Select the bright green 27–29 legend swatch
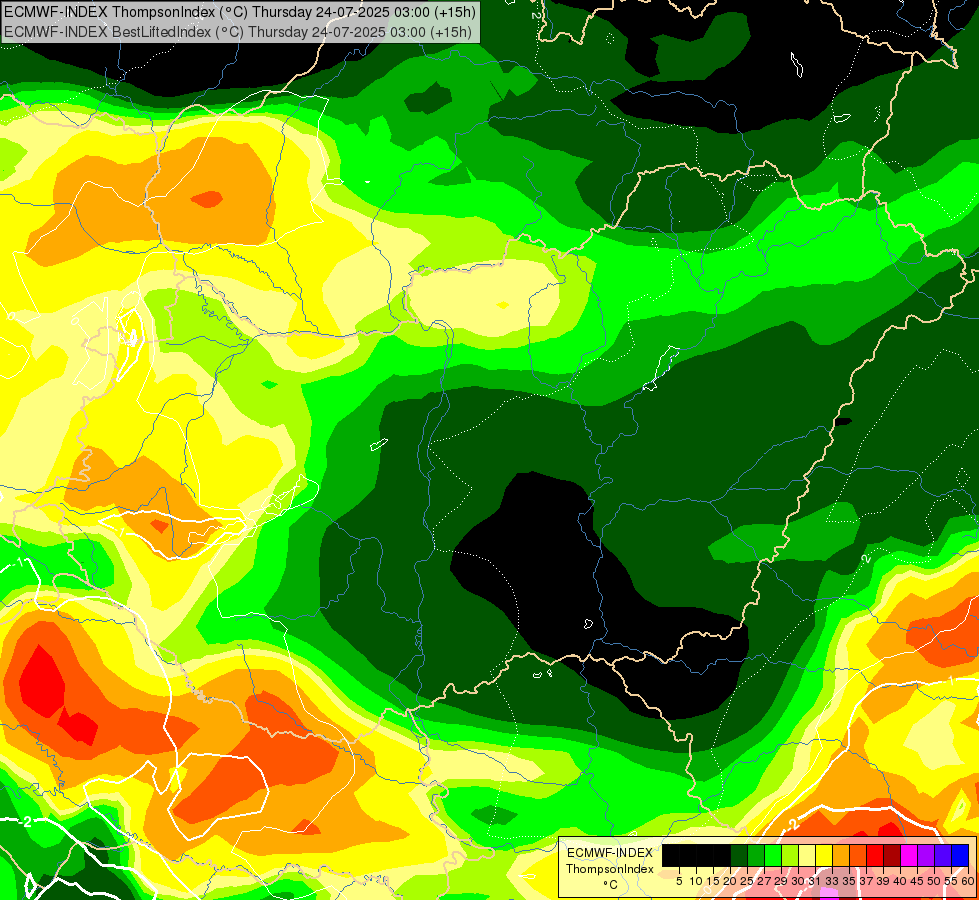Screen dimensions: 979x900 click(x=773, y=855)
